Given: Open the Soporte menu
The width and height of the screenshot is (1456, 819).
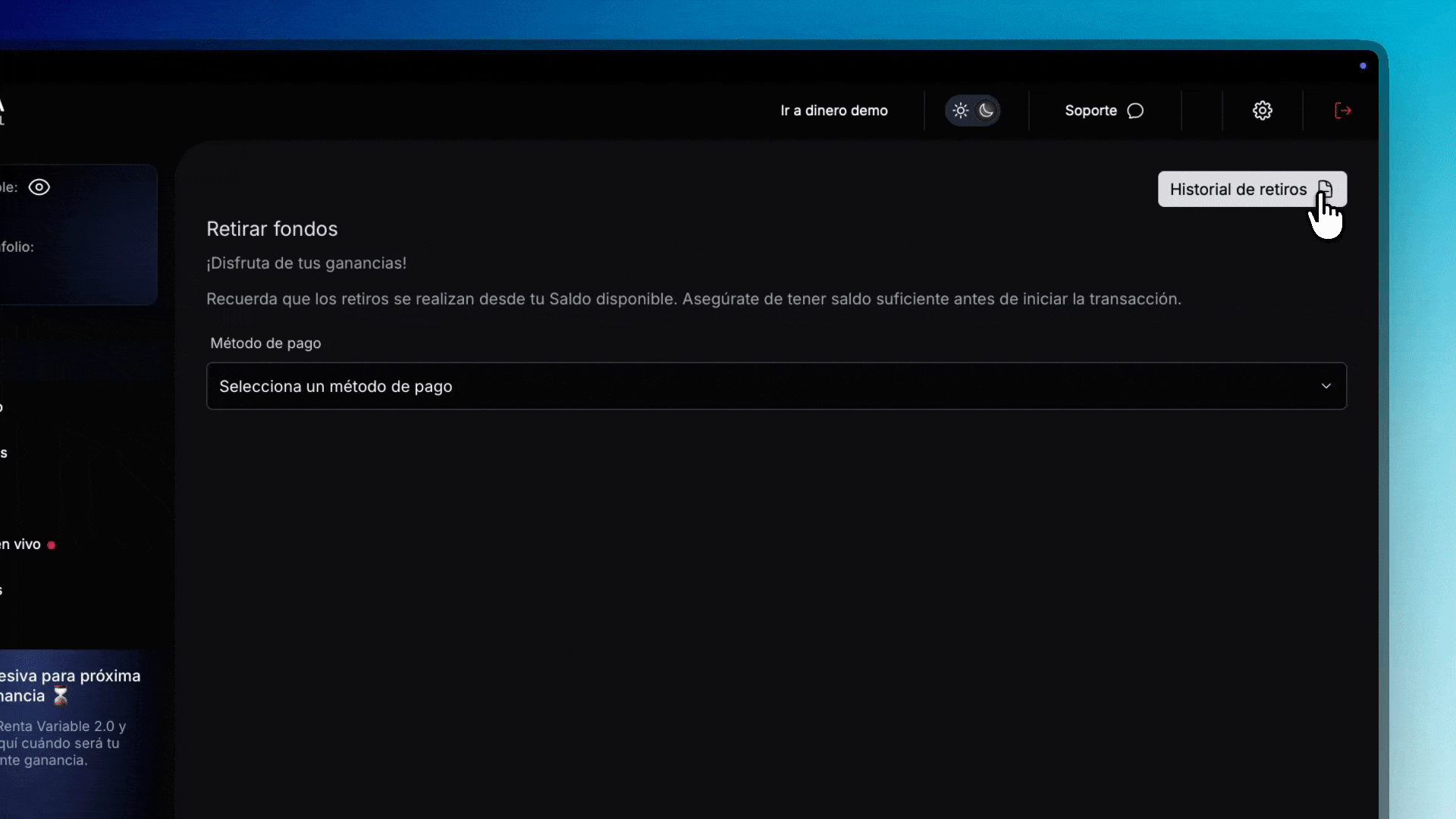Looking at the screenshot, I should pos(1092,110).
